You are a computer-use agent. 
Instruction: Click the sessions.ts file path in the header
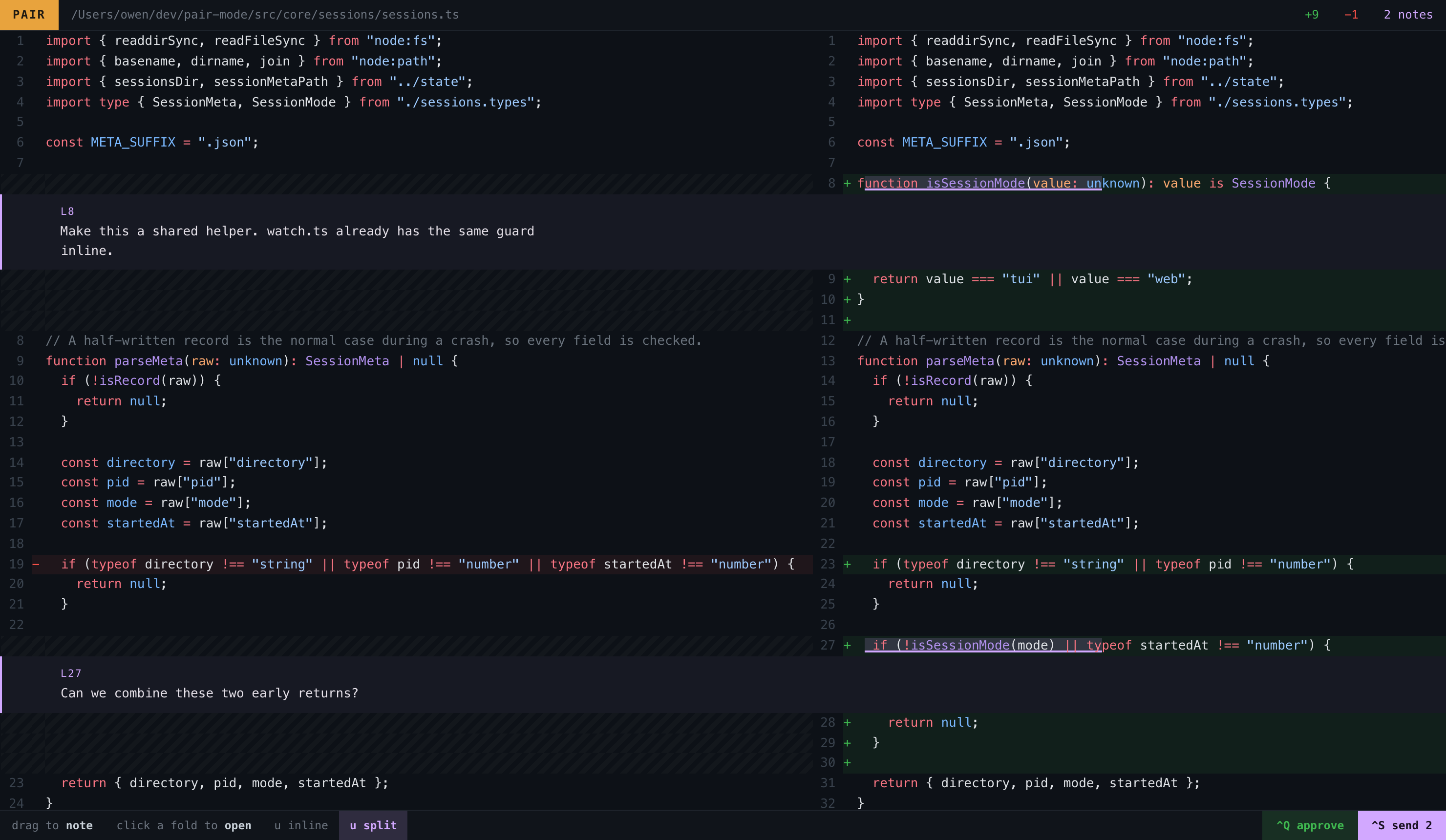tap(264, 14)
